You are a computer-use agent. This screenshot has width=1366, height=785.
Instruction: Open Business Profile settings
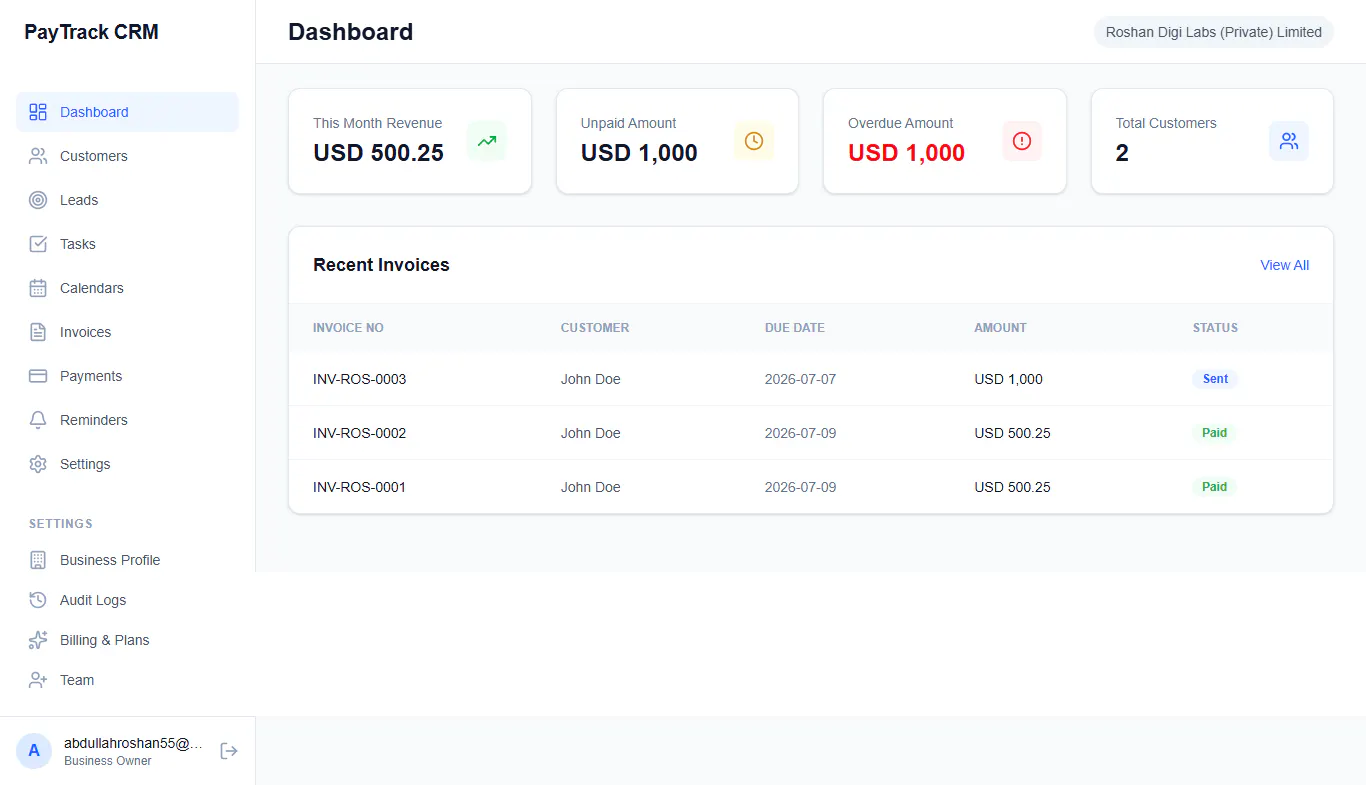point(127,560)
